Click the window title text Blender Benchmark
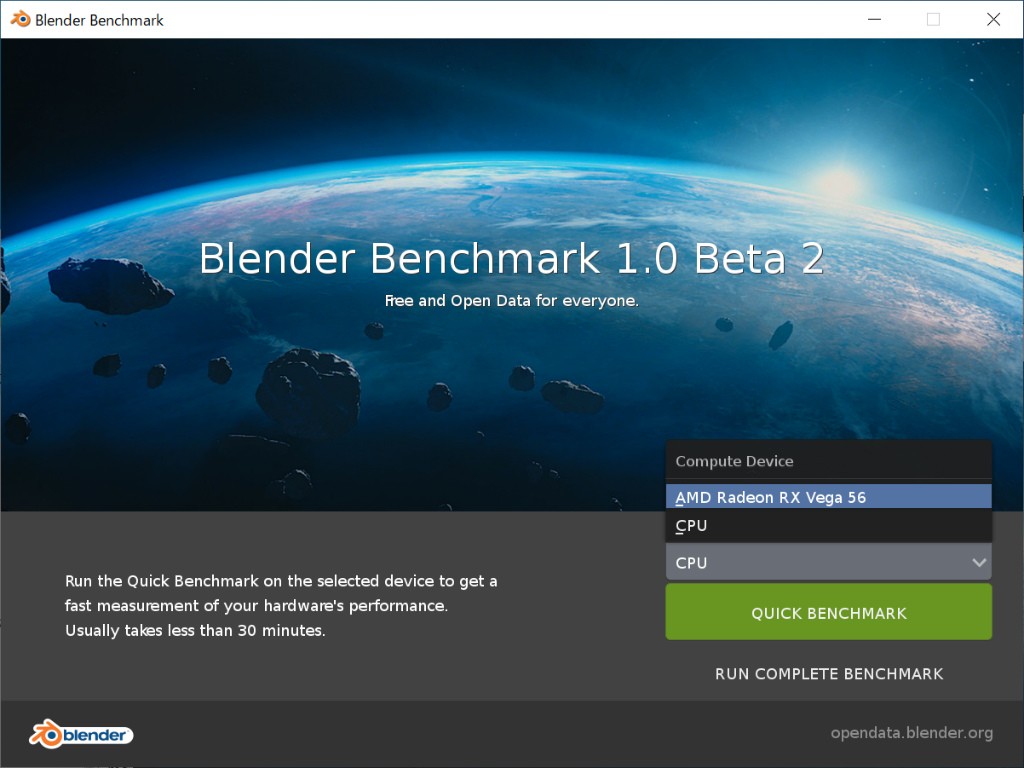1024x768 pixels. coord(99,20)
